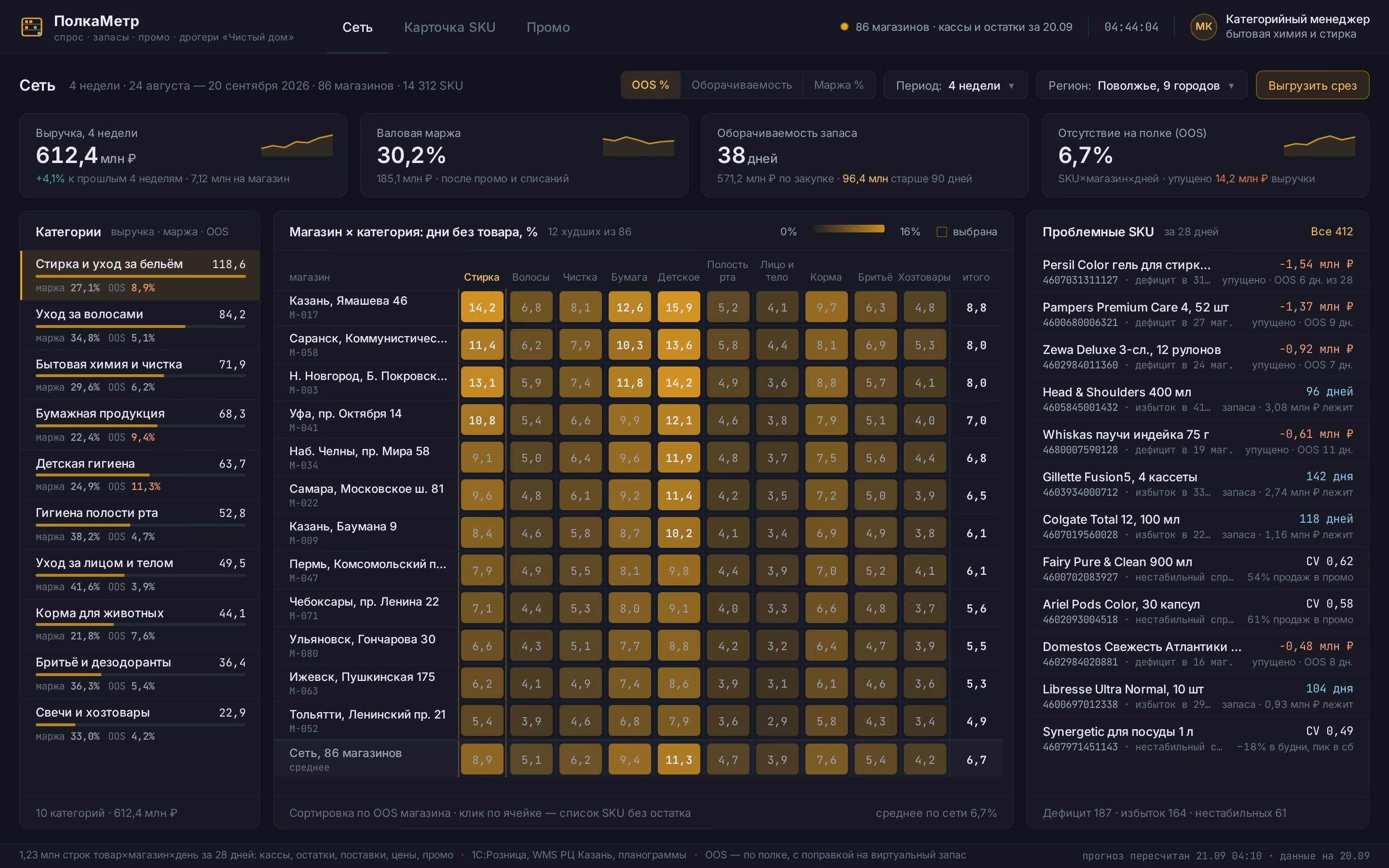
Task: Click Бумага cell 10,3 for Саранск
Action: (630, 345)
